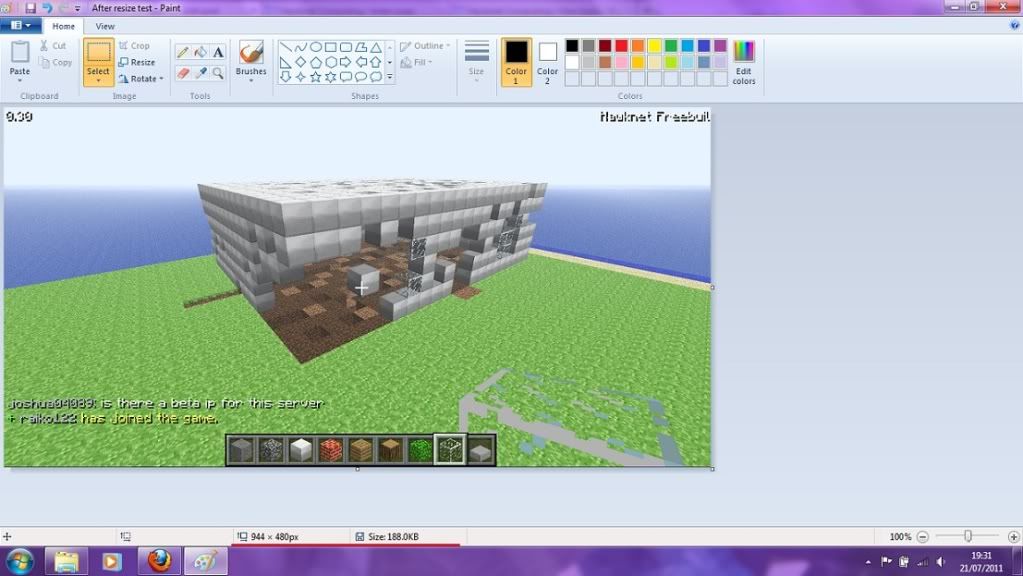
Task: Open the Resize dialog
Action: click(x=137, y=63)
